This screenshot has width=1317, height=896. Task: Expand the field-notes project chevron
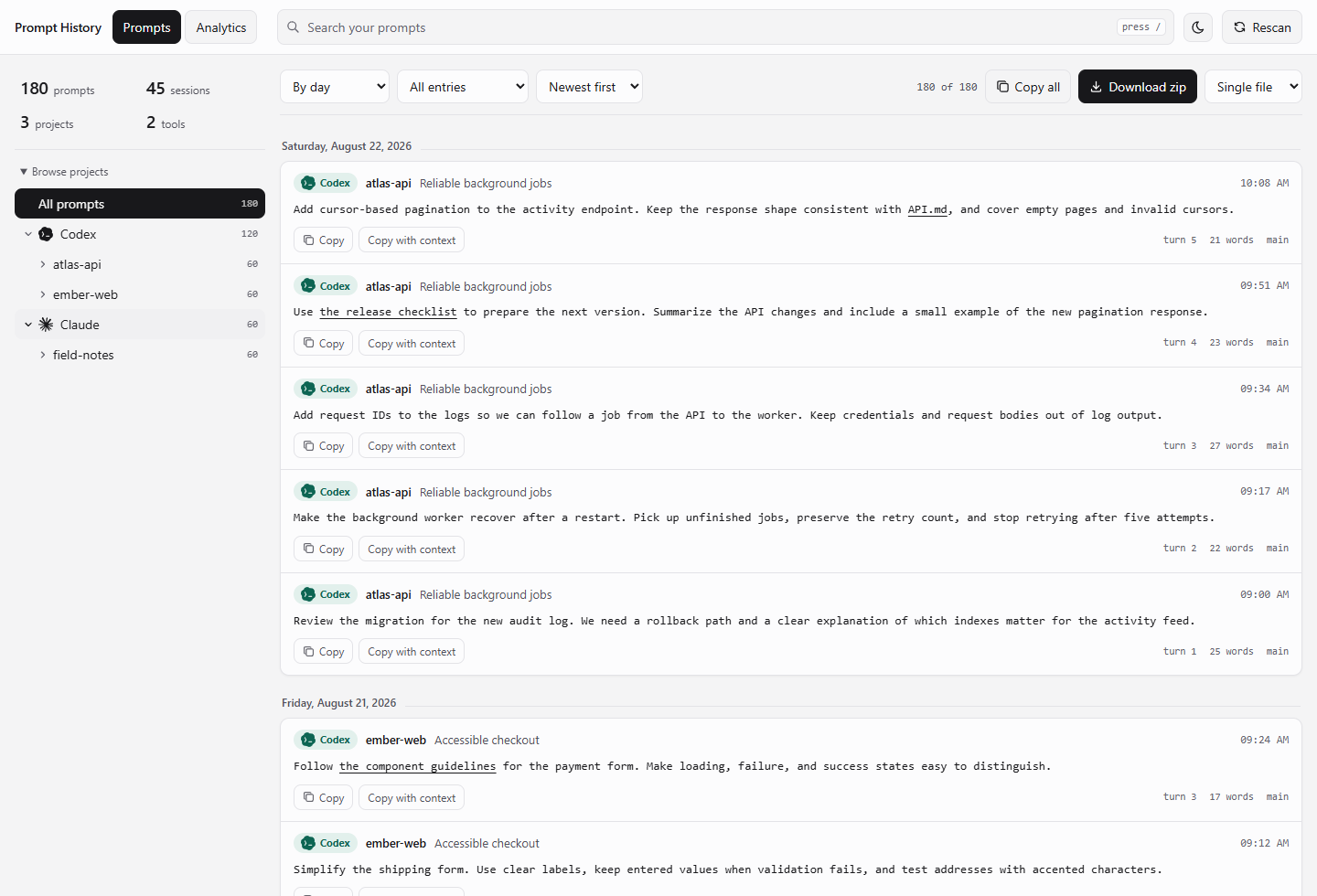coord(42,355)
